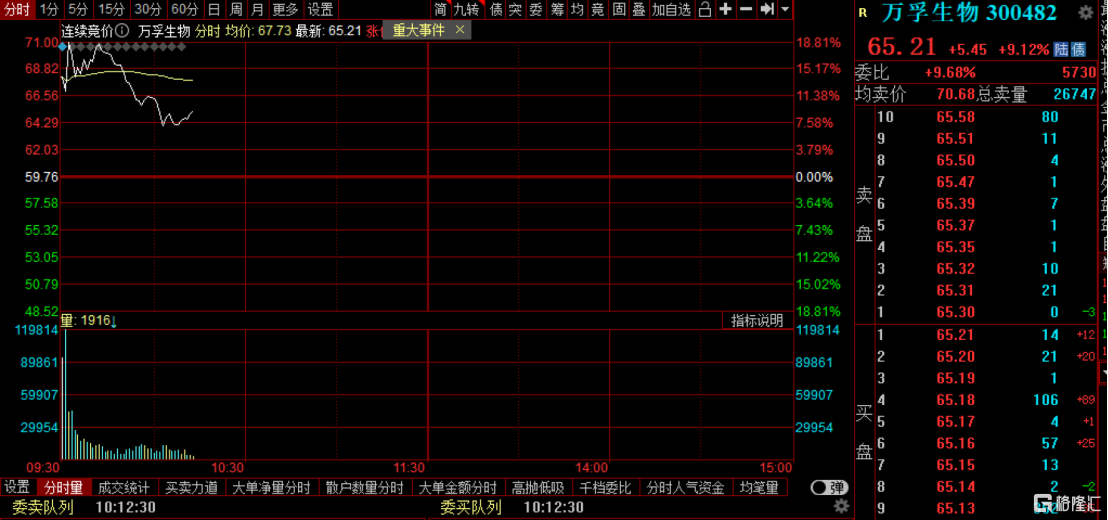1108x520 pixels.
Task: Click the jump-to-end arrow icon
Action: [x=766, y=9]
